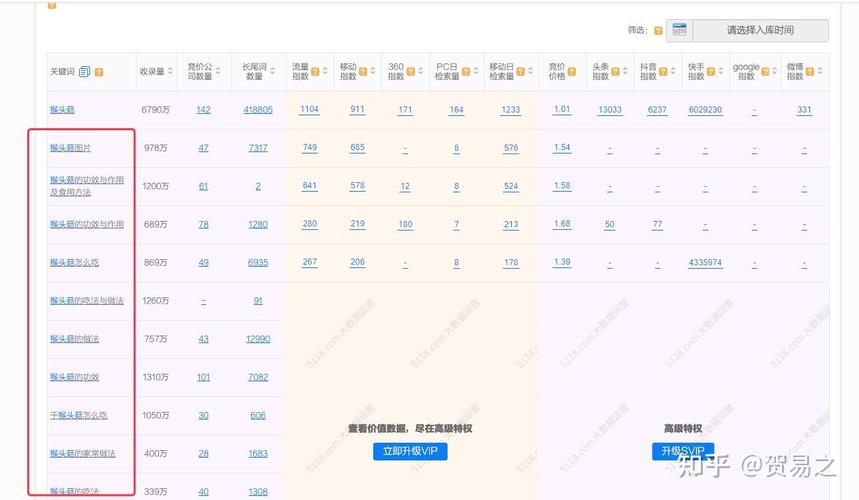This screenshot has width=859, height=500.
Task: Sort by 竞价公司数量 using its arrows
Action: tap(218, 71)
